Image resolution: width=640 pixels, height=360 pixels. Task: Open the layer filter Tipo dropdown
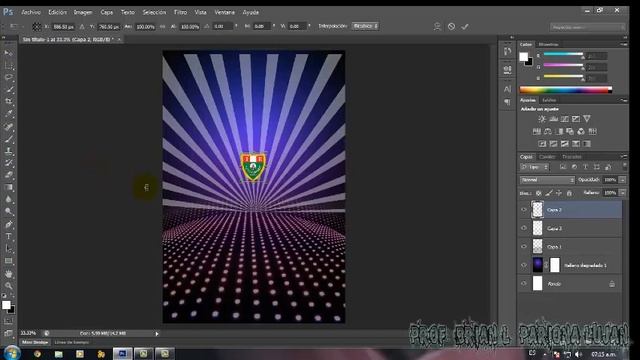coord(534,167)
